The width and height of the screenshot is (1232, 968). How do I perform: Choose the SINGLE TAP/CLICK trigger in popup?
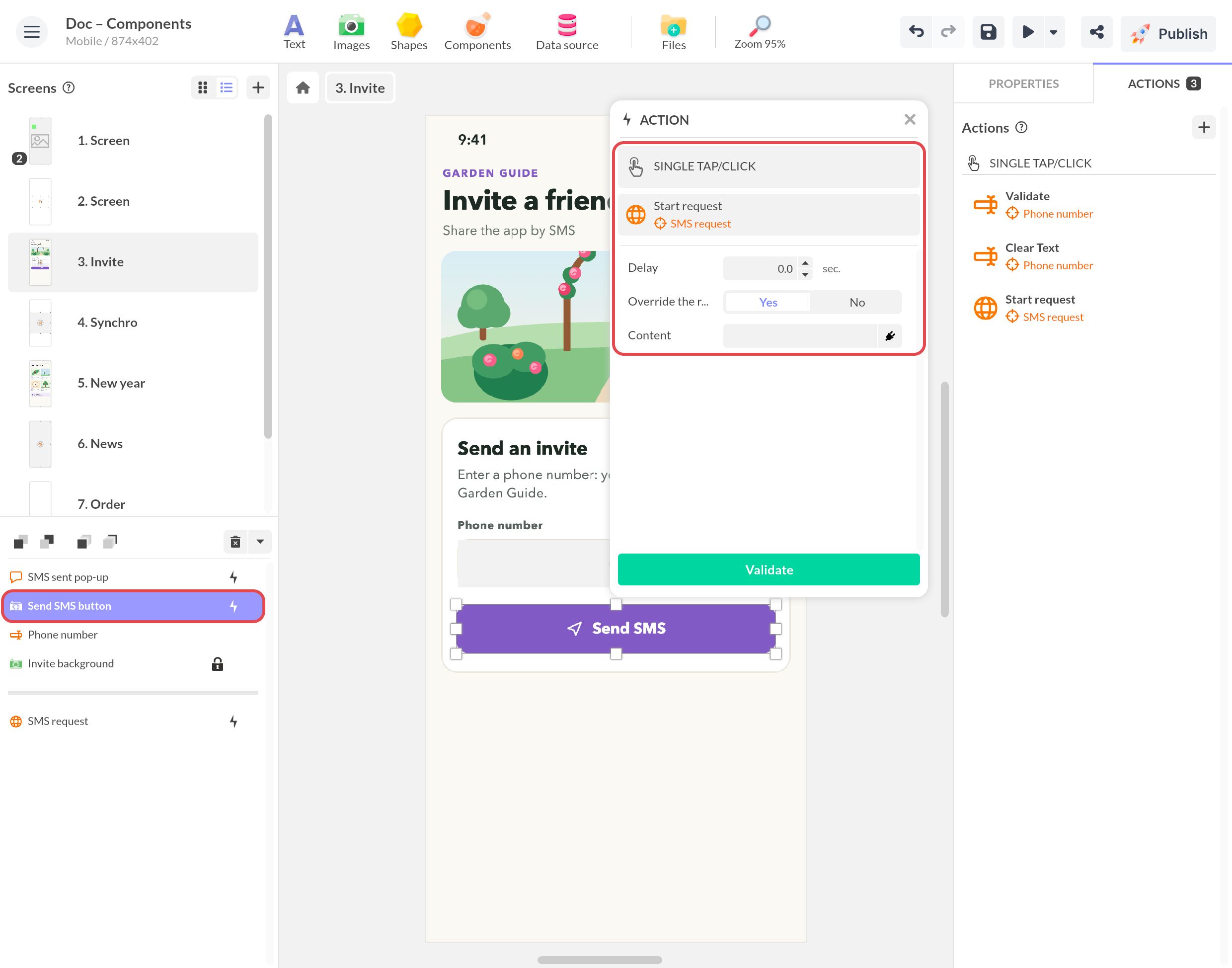click(769, 166)
